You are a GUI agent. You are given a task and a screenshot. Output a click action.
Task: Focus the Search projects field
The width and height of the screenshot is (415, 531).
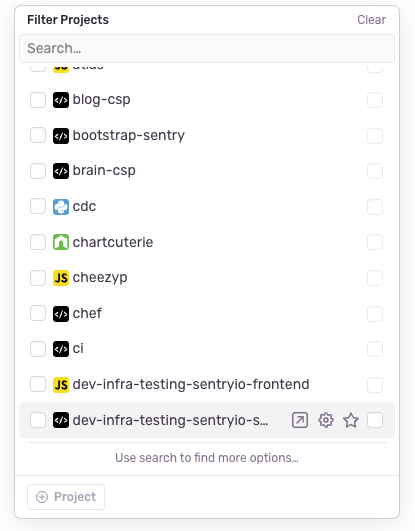207,48
